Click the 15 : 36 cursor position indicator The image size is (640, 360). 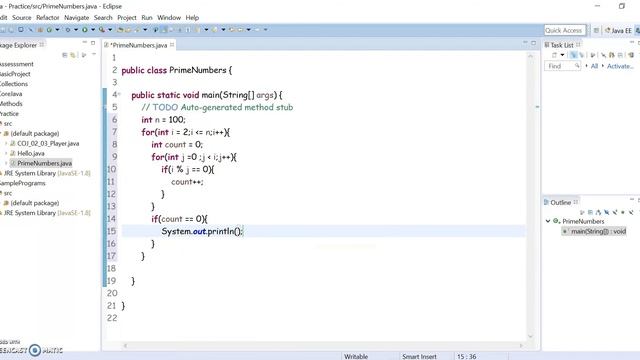tap(467, 356)
